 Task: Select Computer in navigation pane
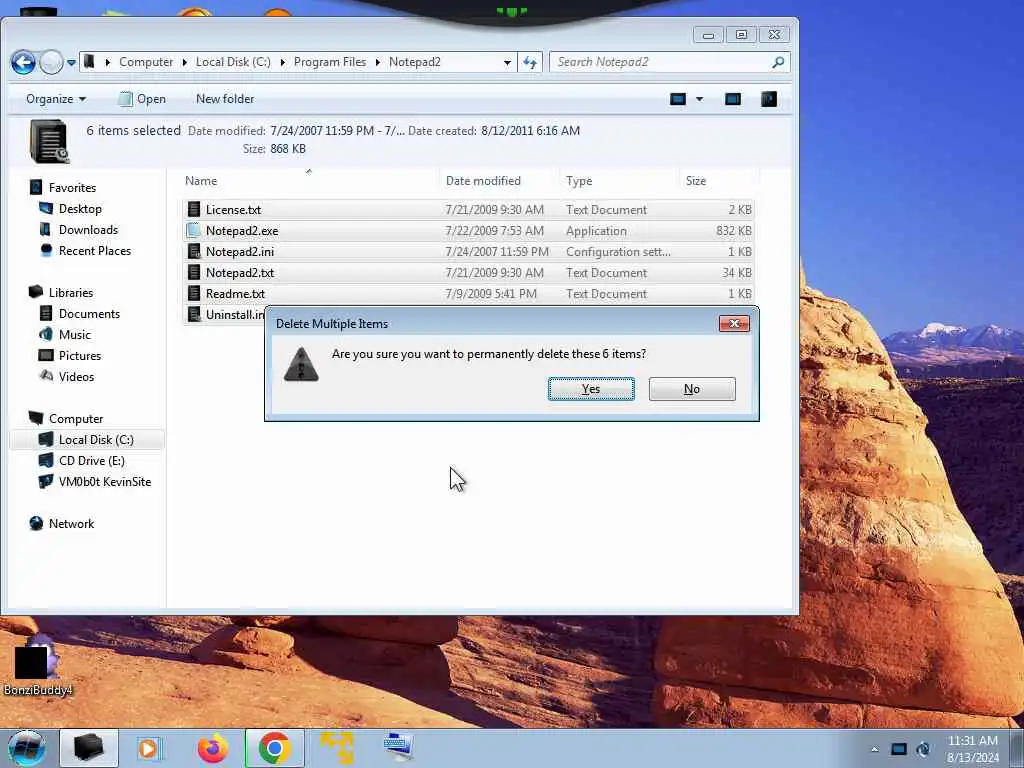point(76,419)
